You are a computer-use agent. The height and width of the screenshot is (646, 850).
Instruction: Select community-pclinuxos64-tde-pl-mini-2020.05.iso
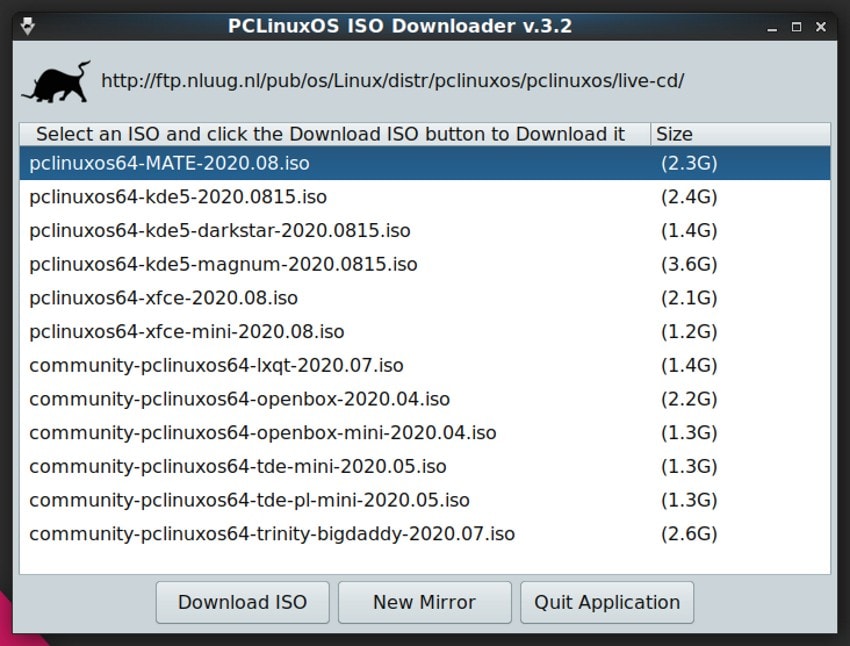tap(425, 500)
